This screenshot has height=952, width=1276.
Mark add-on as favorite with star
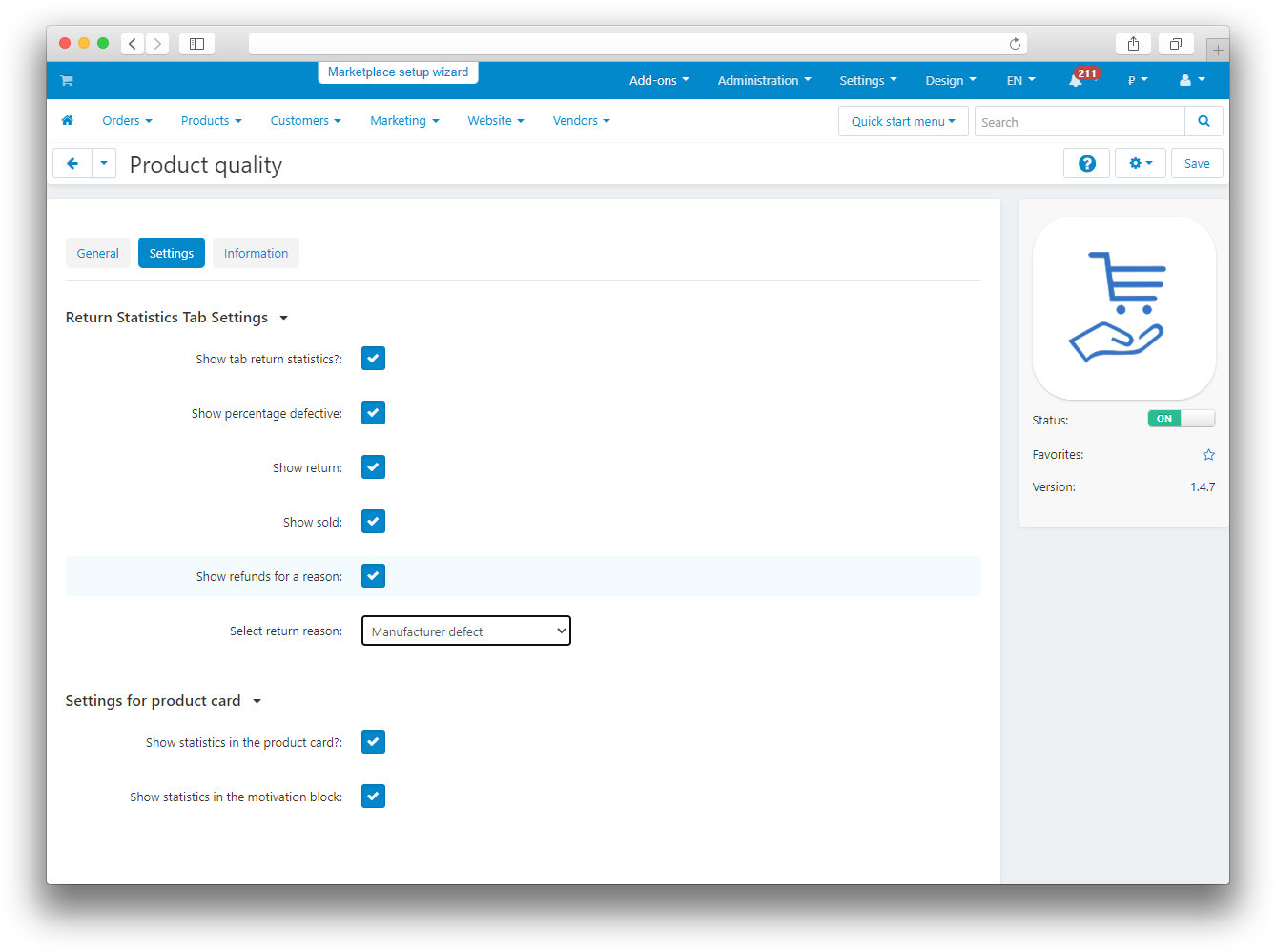(x=1208, y=455)
